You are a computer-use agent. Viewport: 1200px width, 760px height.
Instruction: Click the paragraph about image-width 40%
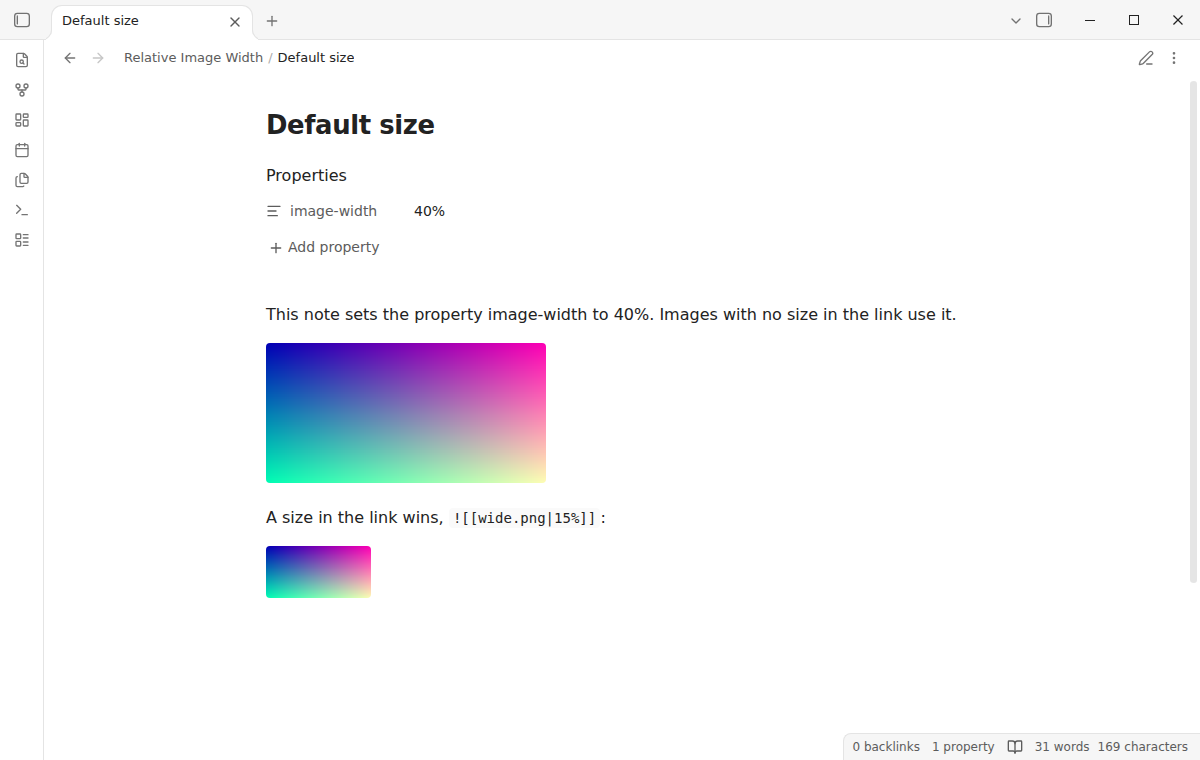tap(611, 314)
